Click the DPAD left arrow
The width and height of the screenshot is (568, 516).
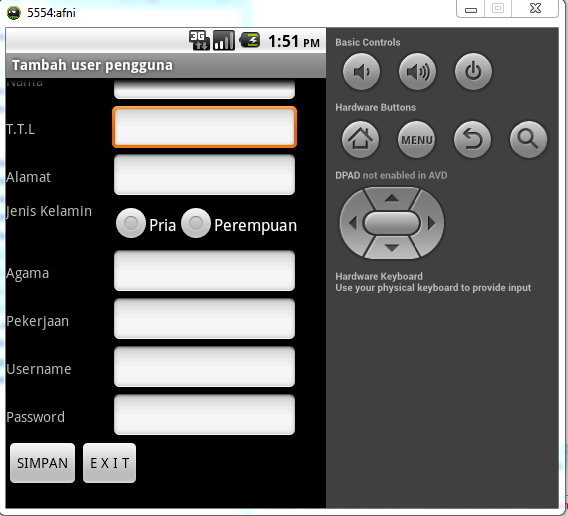(x=352, y=223)
